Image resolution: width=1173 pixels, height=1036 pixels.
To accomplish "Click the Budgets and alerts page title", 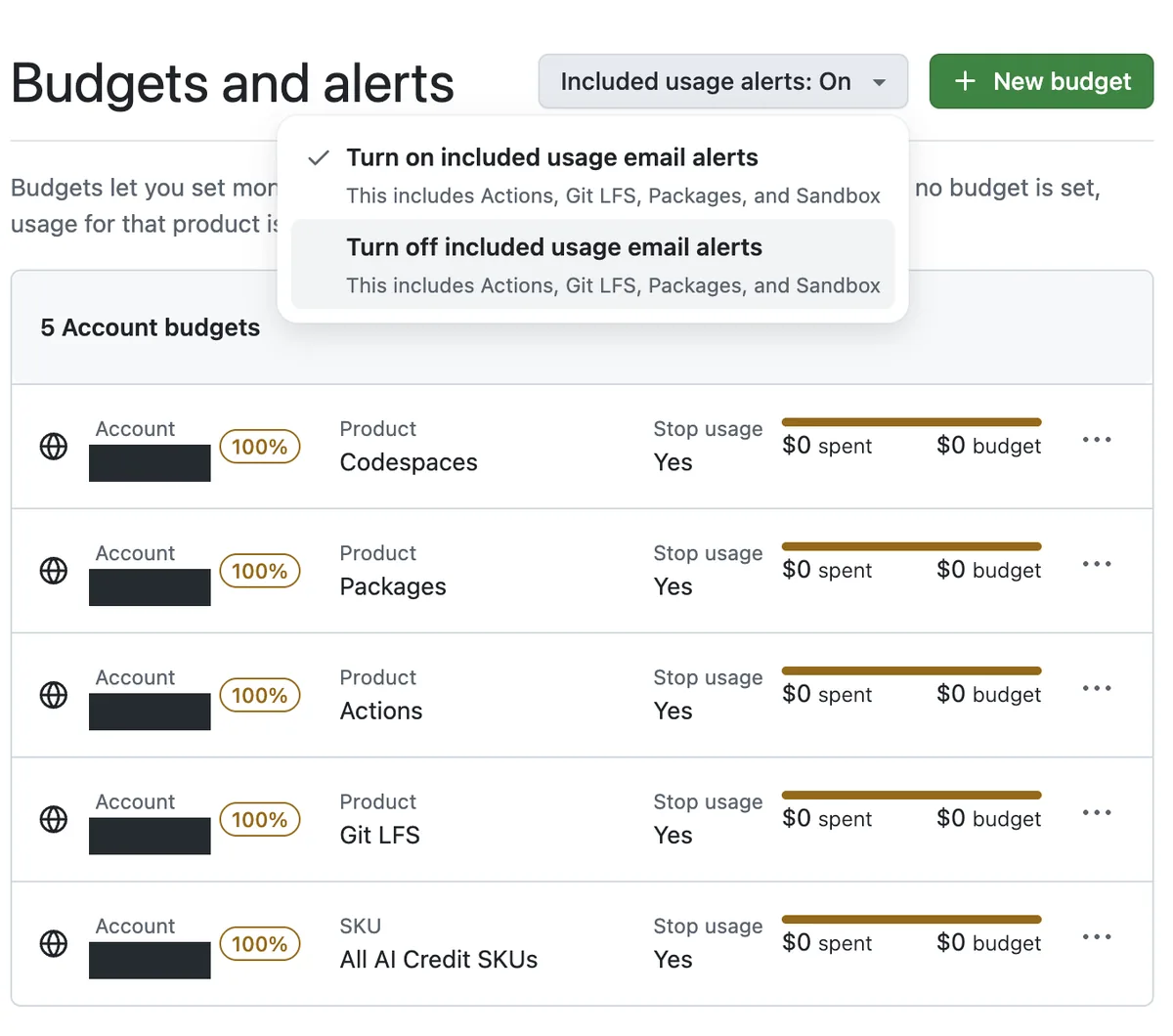I will pos(233,83).
